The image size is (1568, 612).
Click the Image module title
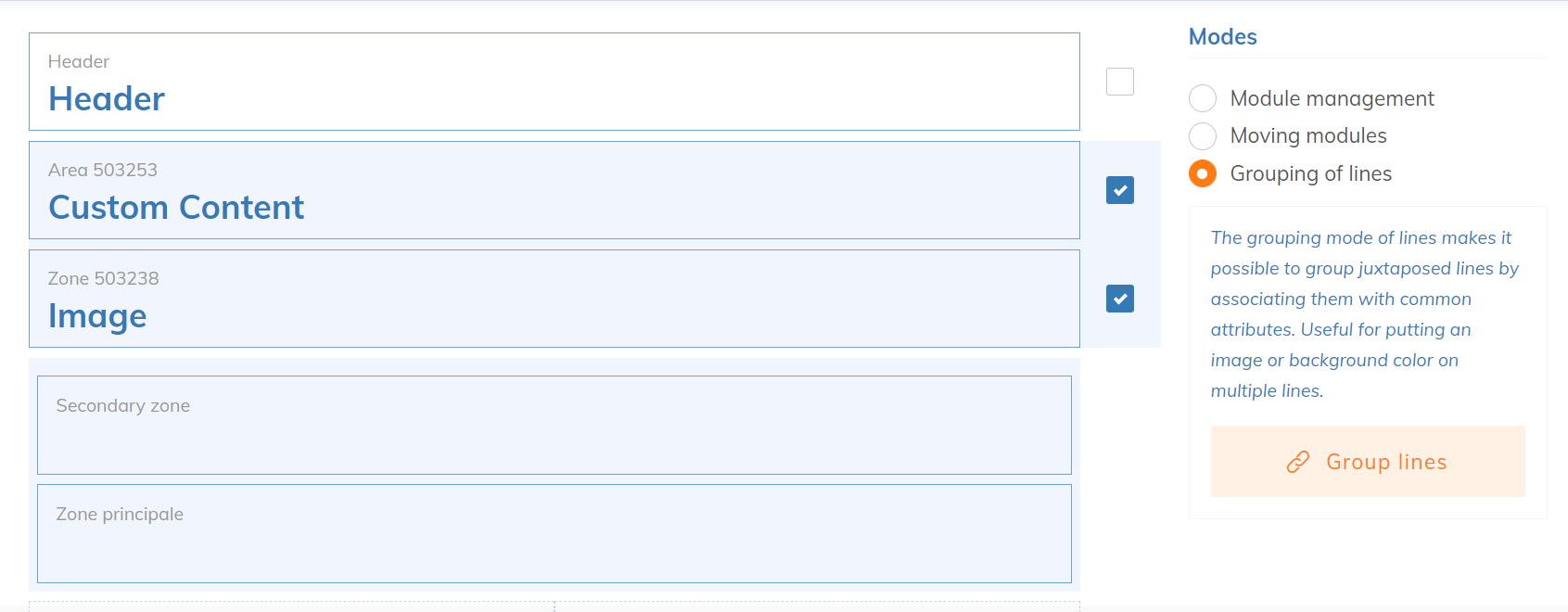(97, 316)
